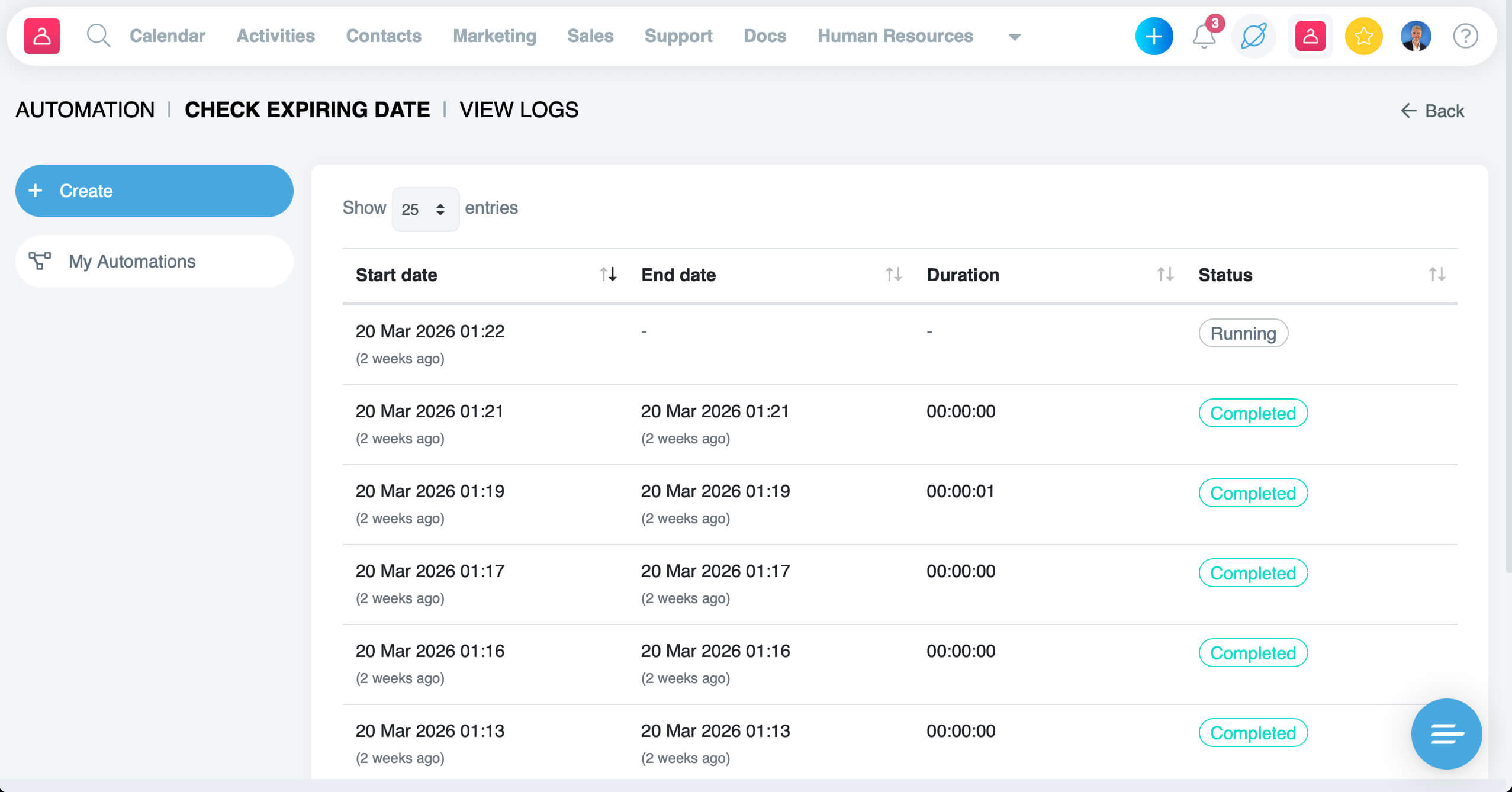Viewport: 1512px width, 792px height.
Task: Click the Back link
Action: coord(1433,111)
